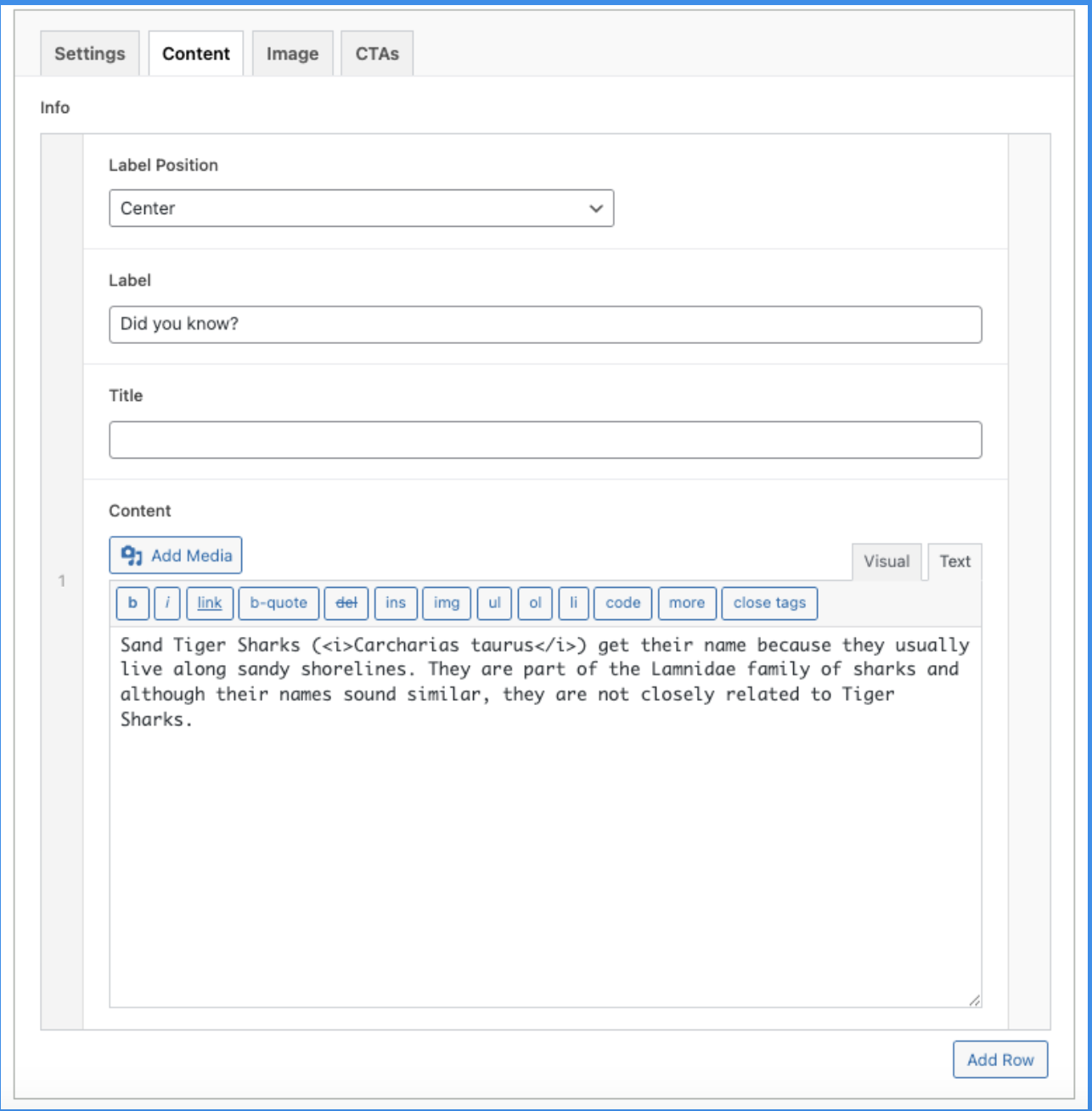The image size is (1092, 1111).
Task: Click row number 1 handle
Action: pos(62,581)
